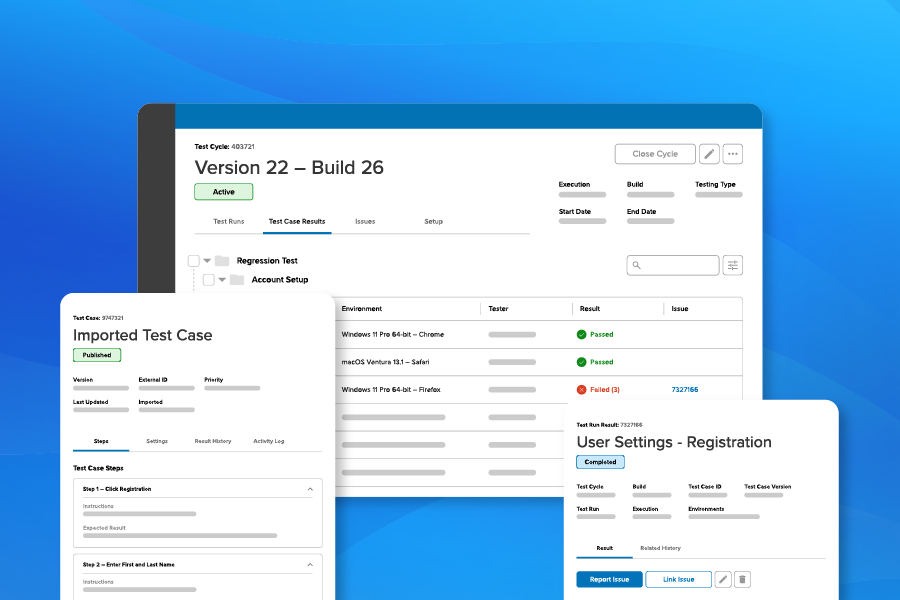Open the Issues tab
The width and height of the screenshot is (900, 600).
pyautogui.click(x=365, y=222)
